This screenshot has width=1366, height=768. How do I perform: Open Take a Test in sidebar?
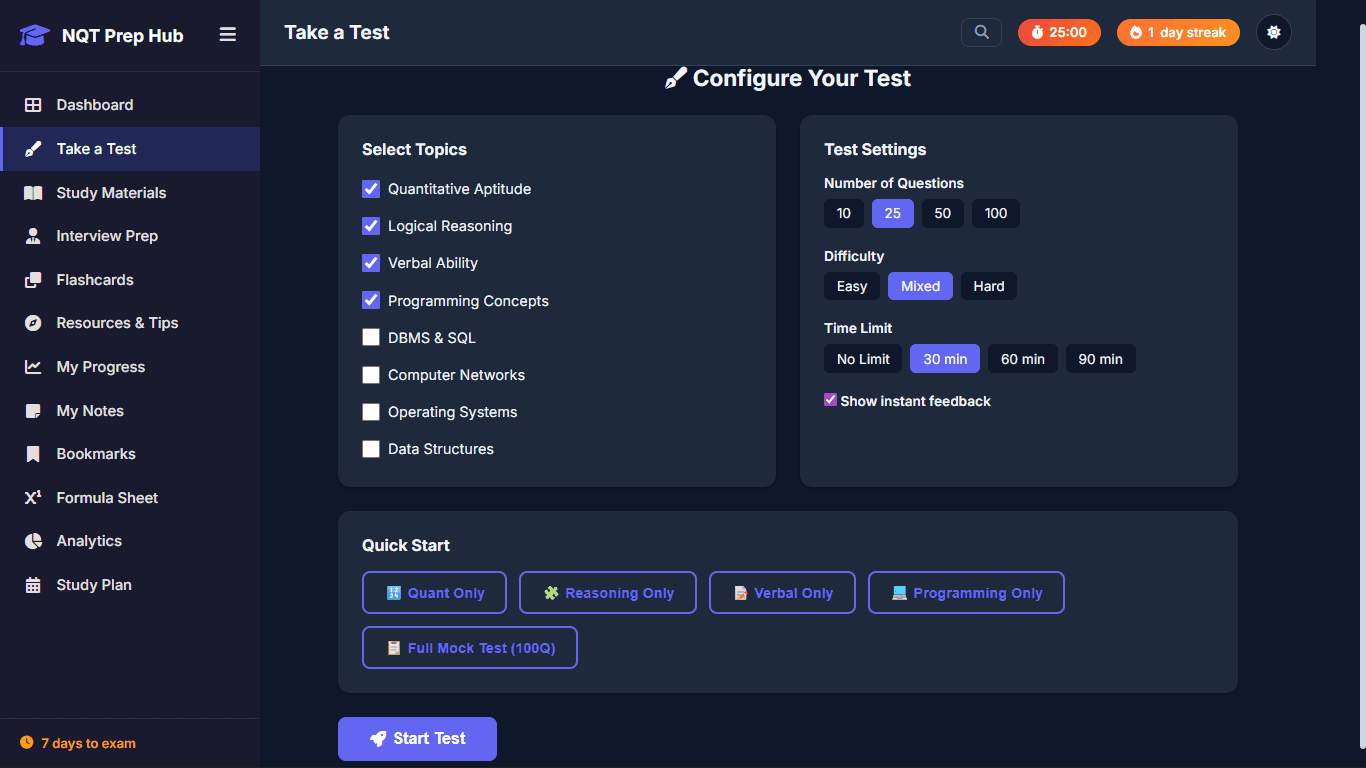click(130, 149)
